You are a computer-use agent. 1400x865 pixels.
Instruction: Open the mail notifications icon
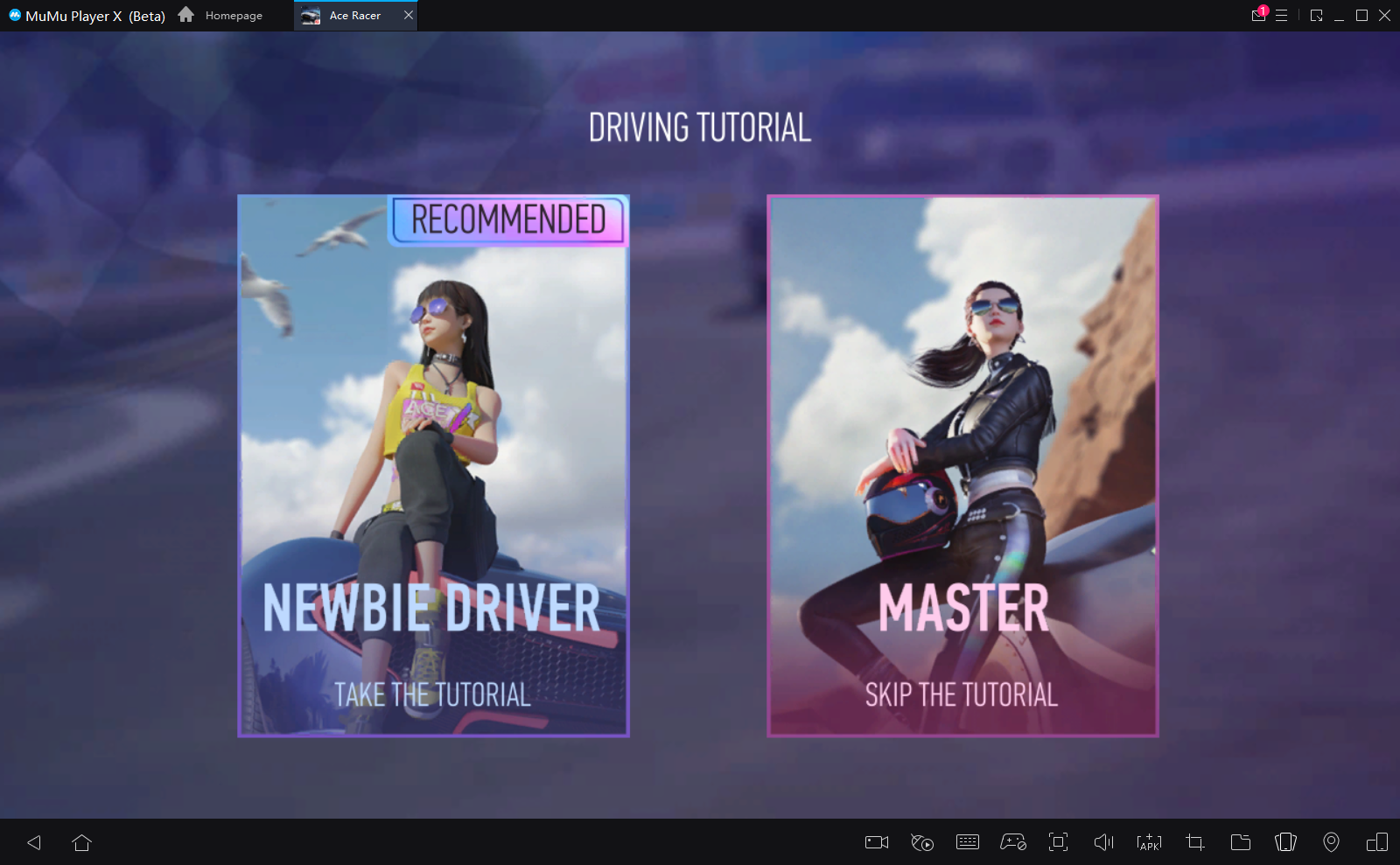click(1259, 15)
